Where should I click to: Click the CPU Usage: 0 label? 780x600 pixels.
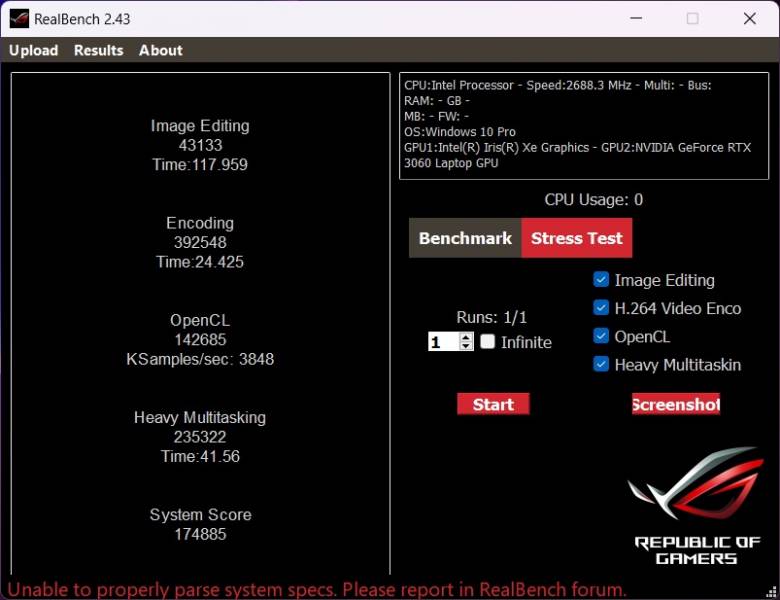point(593,200)
